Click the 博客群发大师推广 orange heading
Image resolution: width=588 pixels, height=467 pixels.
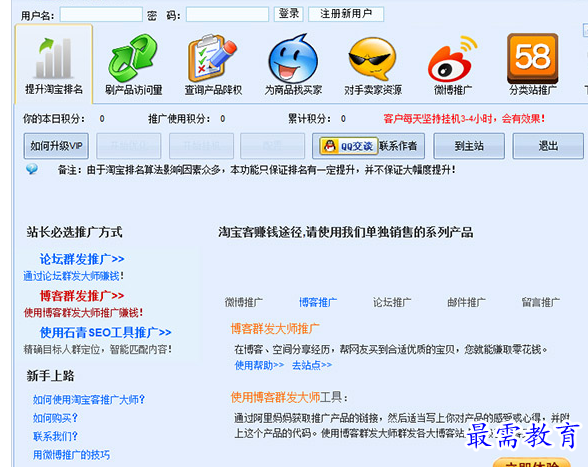275,329
